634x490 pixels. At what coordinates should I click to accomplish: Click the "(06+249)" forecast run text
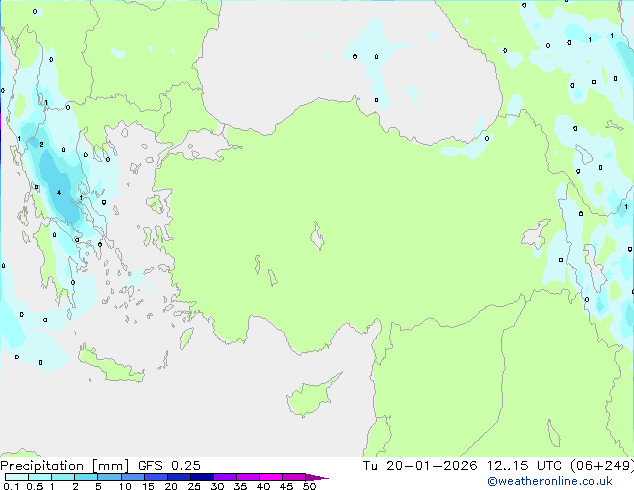602,466
